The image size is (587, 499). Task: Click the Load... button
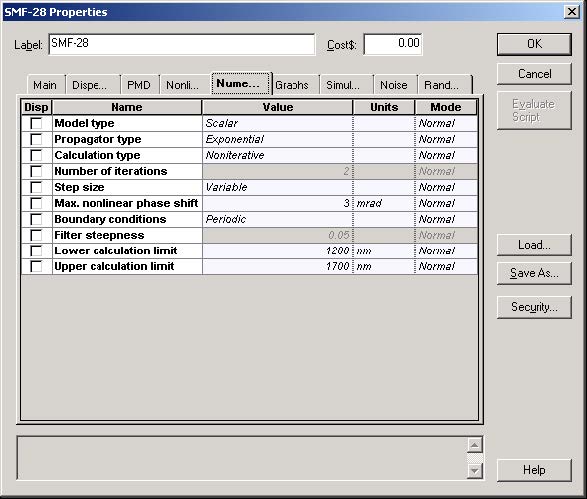point(534,245)
